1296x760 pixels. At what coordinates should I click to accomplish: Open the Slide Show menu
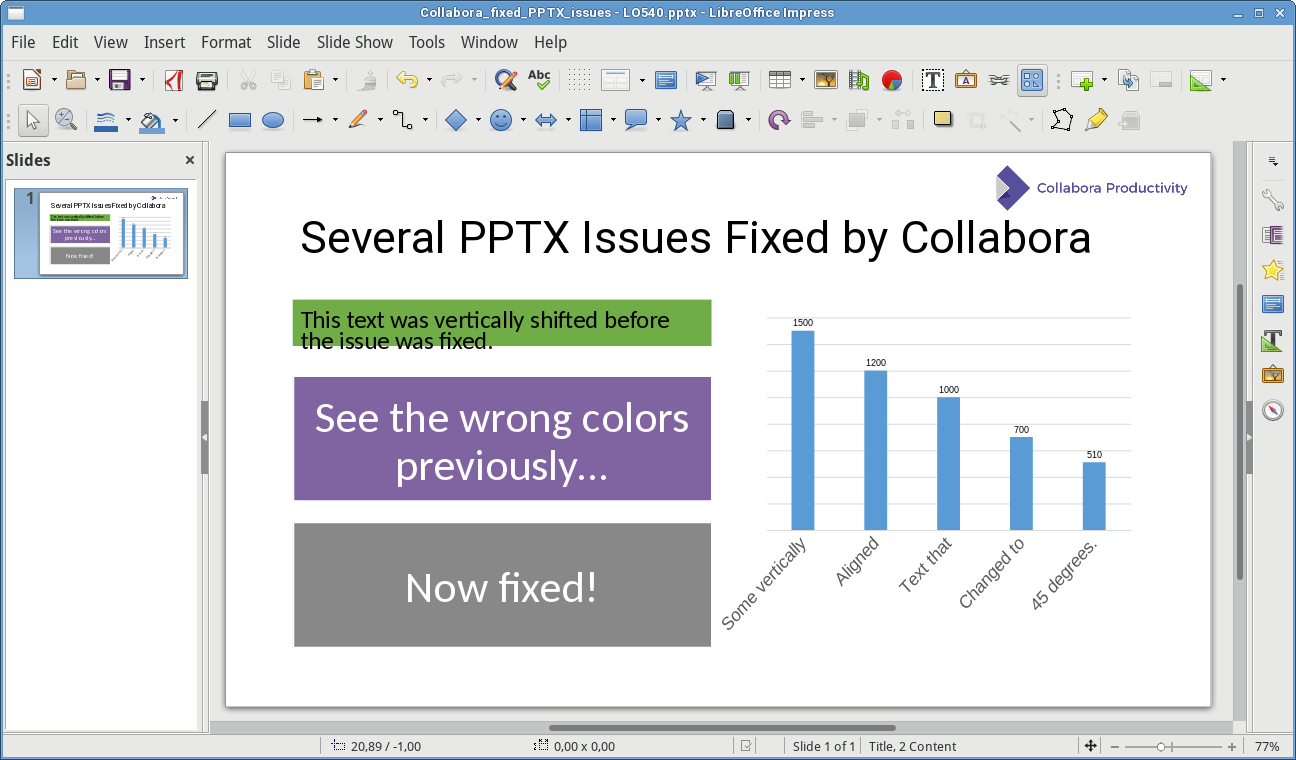pos(355,42)
